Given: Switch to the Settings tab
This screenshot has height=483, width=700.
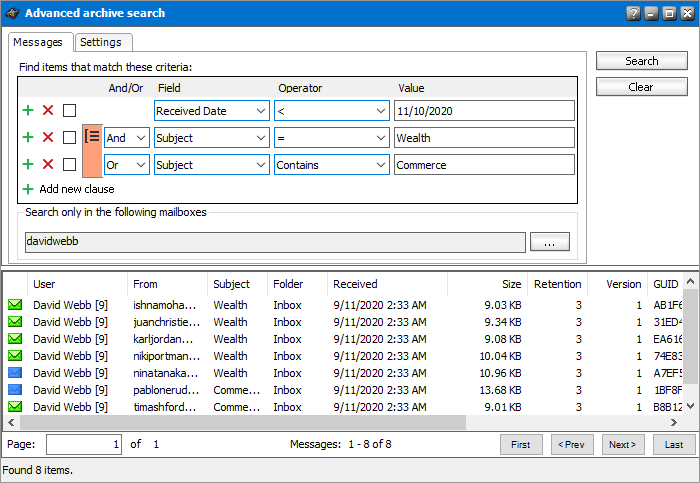Looking at the screenshot, I should (x=101, y=42).
